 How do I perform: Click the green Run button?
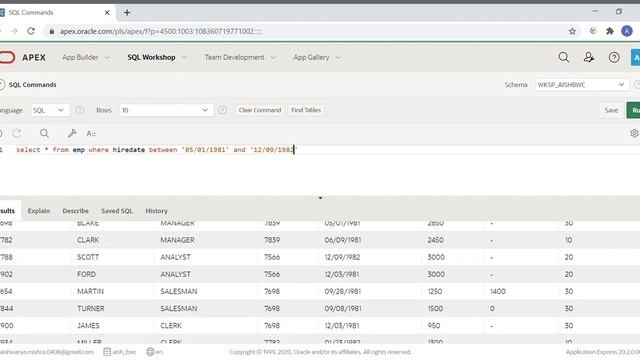[633, 110]
